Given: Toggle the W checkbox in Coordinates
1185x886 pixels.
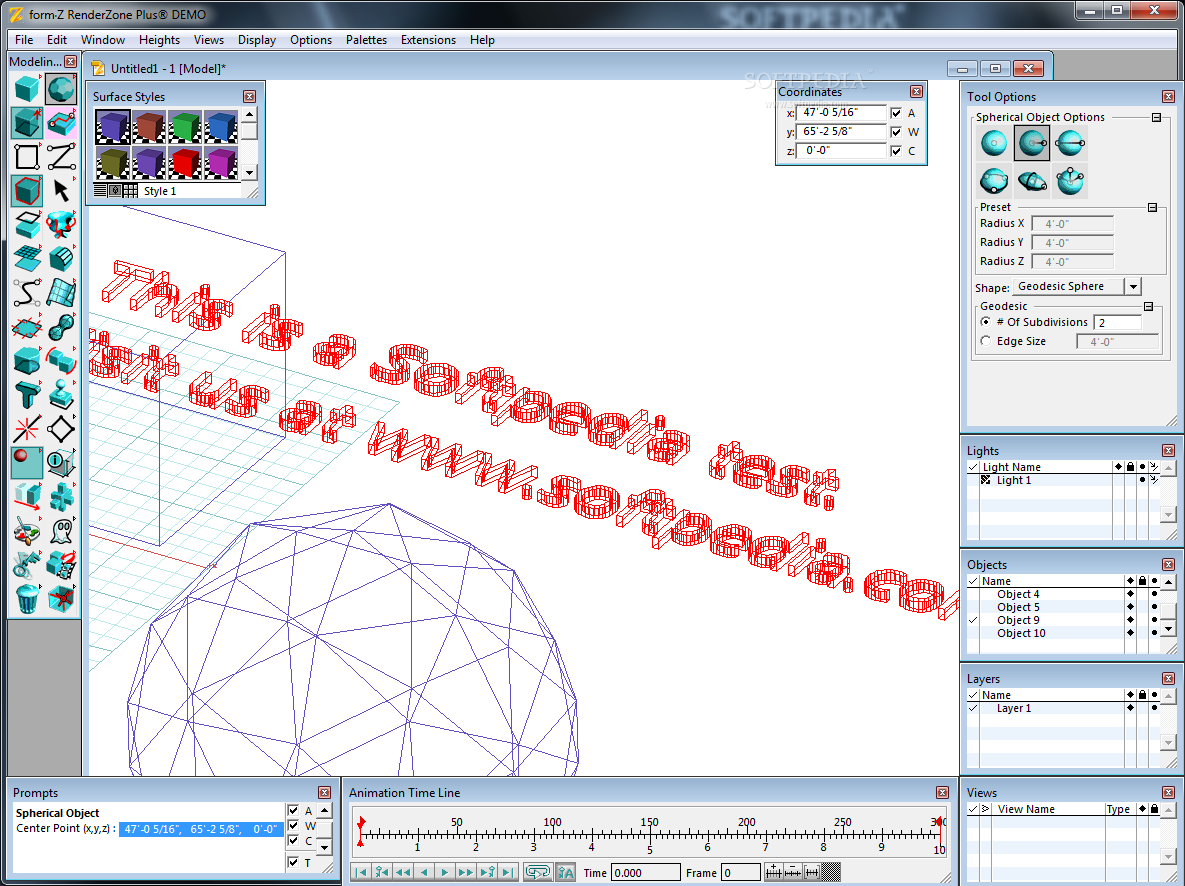Looking at the screenshot, I should [x=896, y=132].
